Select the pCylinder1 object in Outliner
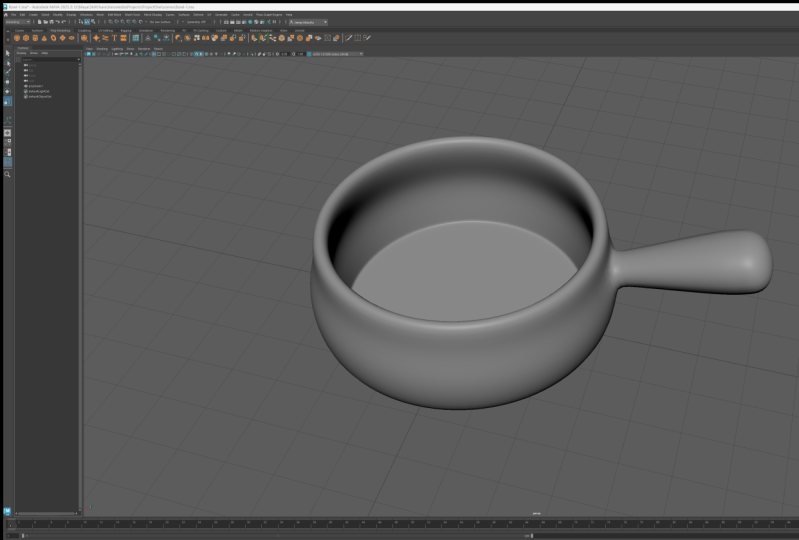The image size is (799, 540). point(36,86)
